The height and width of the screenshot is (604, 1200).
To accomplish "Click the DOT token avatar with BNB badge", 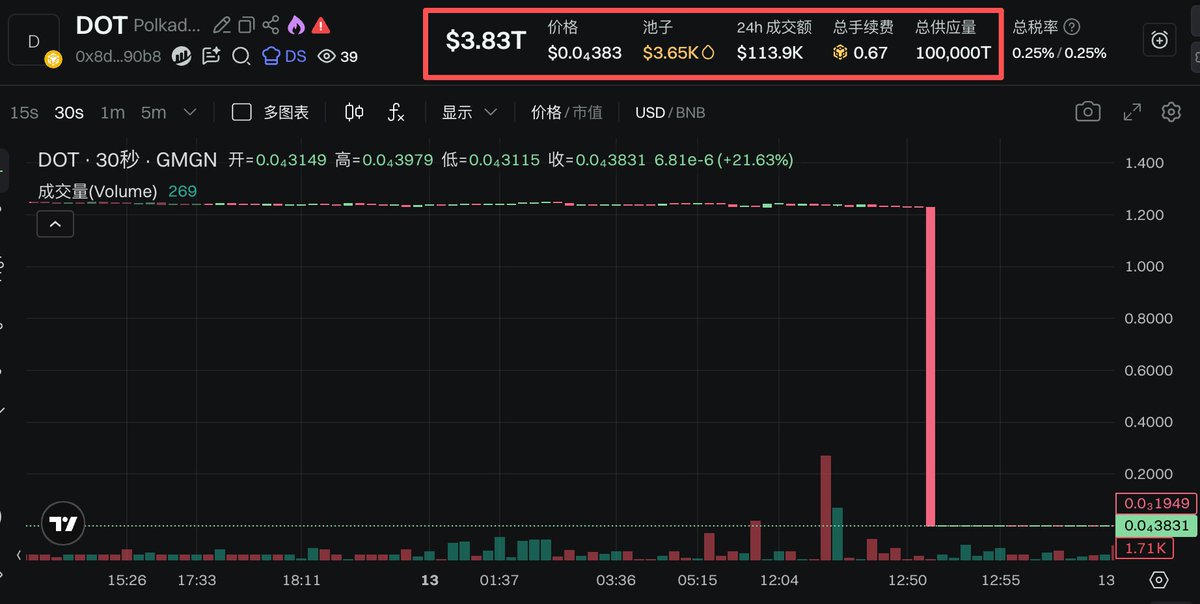I will click(34, 42).
